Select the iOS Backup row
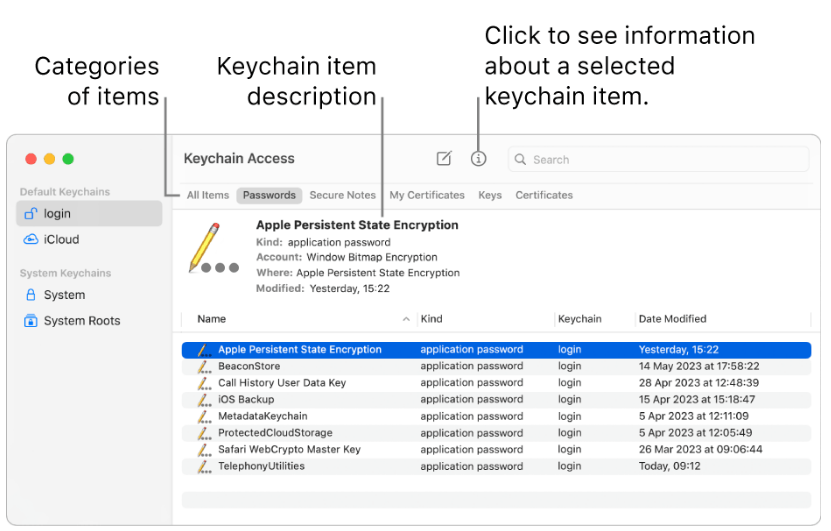 click(x=496, y=400)
